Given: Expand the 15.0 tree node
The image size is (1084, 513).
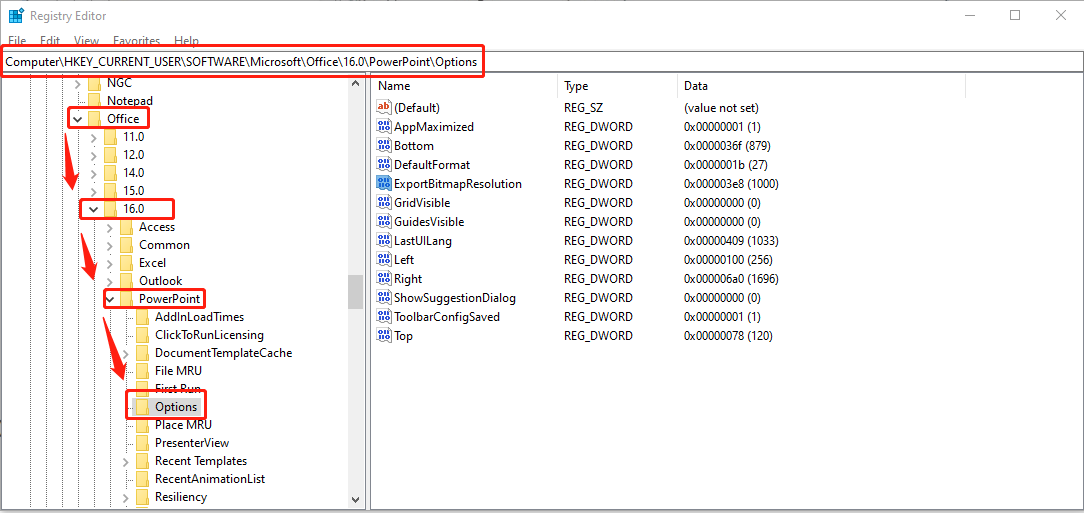Looking at the screenshot, I should click(x=93, y=191).
